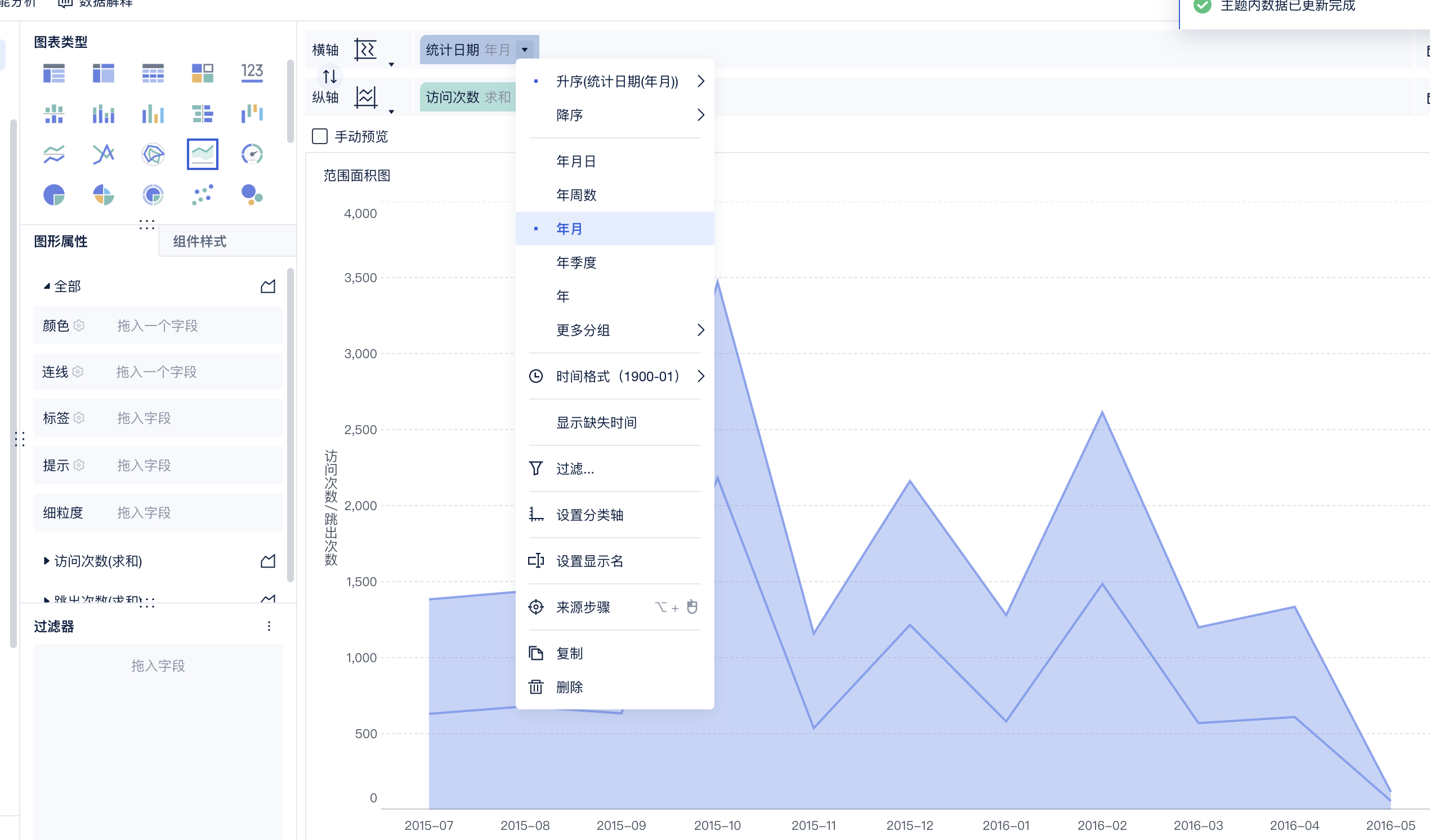Click the swap axes arrows icon

[x=330, y=76]
